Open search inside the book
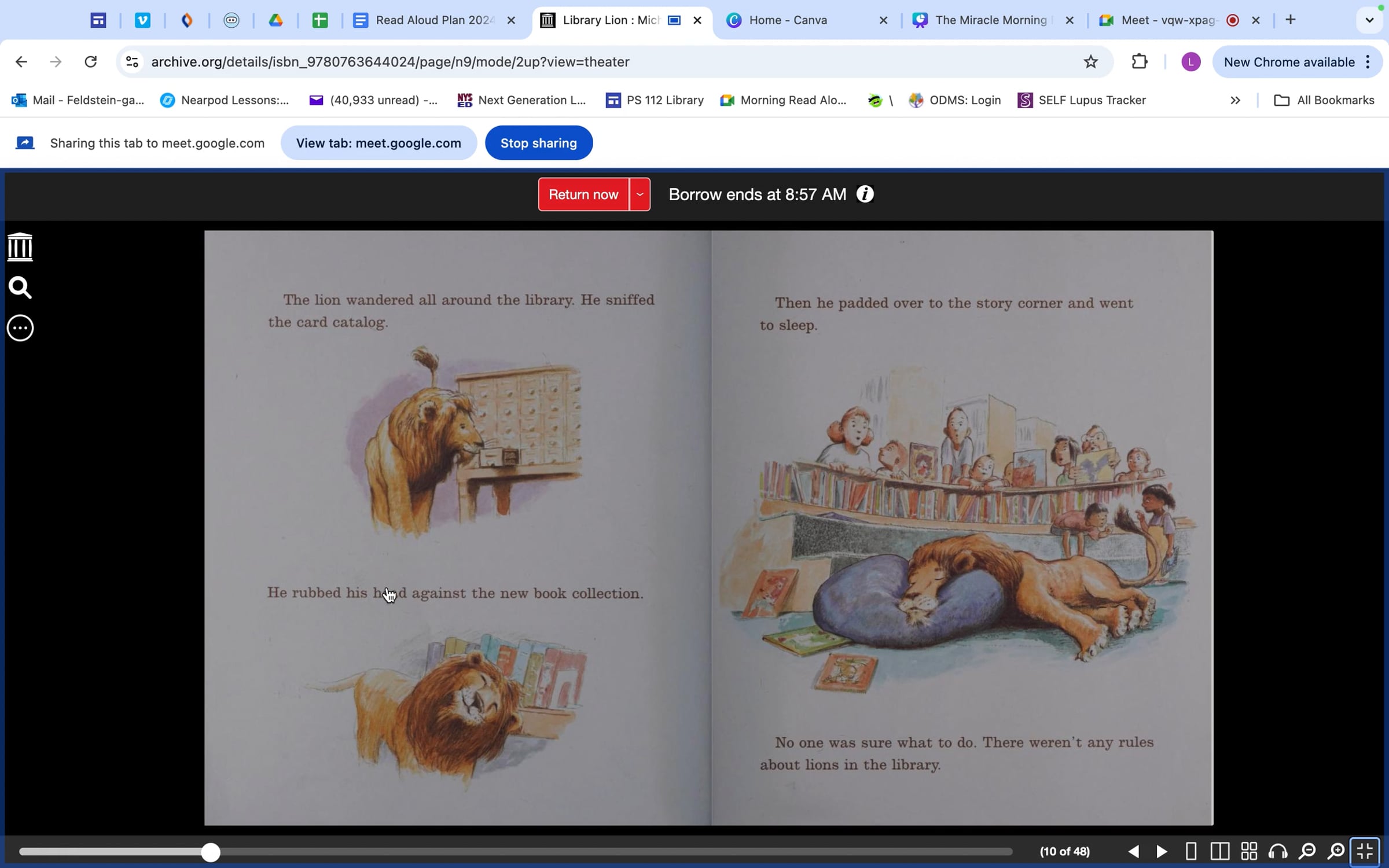Screen dimensions: 1389x868 point(20,288)
